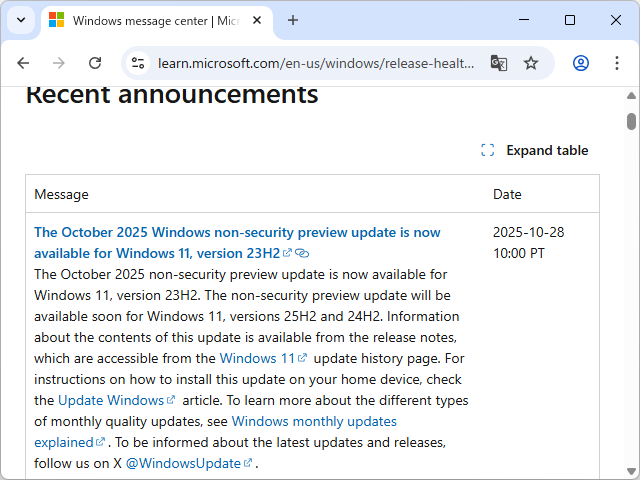
Task: Copy link icon beside 23H2 announcement title
Action: pyautogui.click(x=302, y=253)
